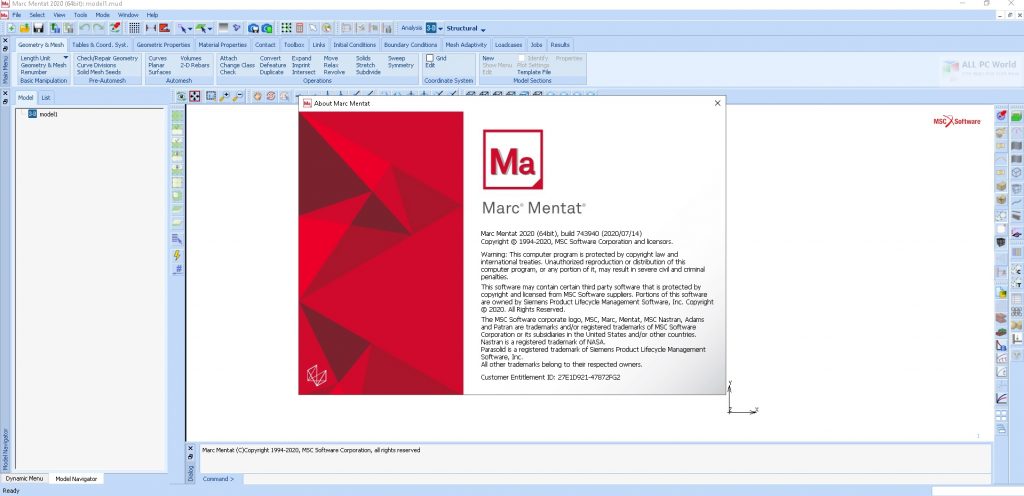The image size is (1024, 496).
Task: Select the Zoom Out magnifier icon
Action: [x=238, y=96]
